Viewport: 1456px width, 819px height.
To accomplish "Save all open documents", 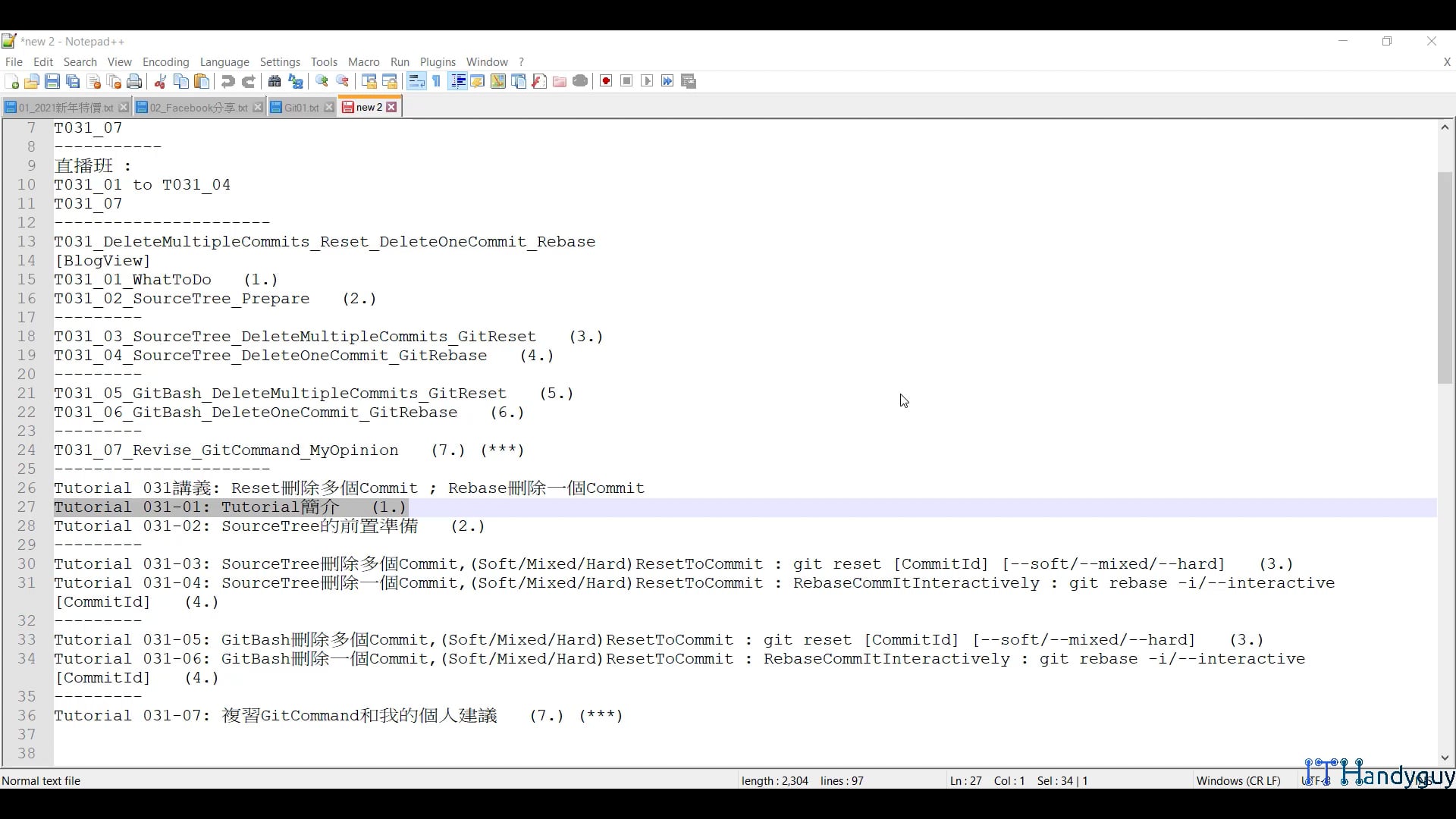I will [73, 81].
